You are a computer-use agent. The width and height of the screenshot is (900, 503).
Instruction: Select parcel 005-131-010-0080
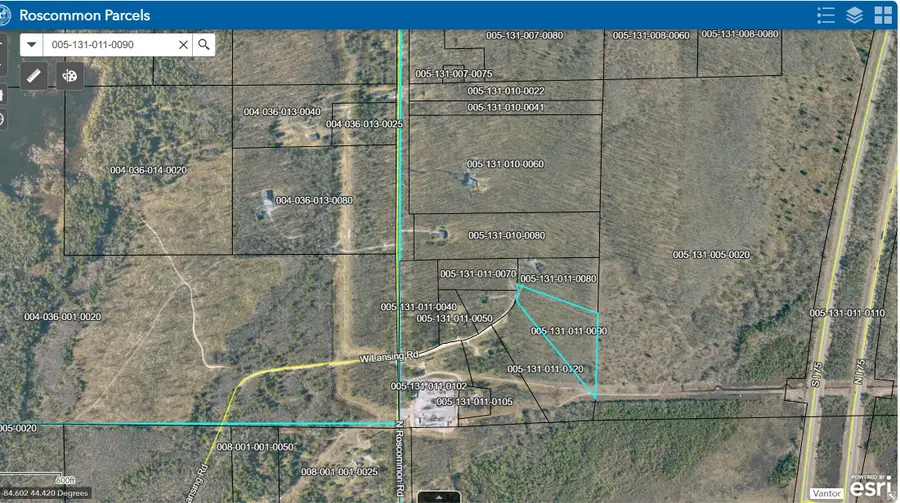pos(506,235)
